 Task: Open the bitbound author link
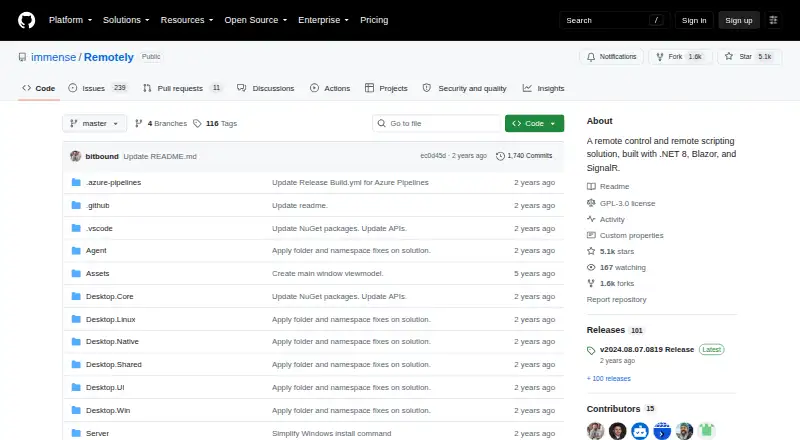coord(102,156)
